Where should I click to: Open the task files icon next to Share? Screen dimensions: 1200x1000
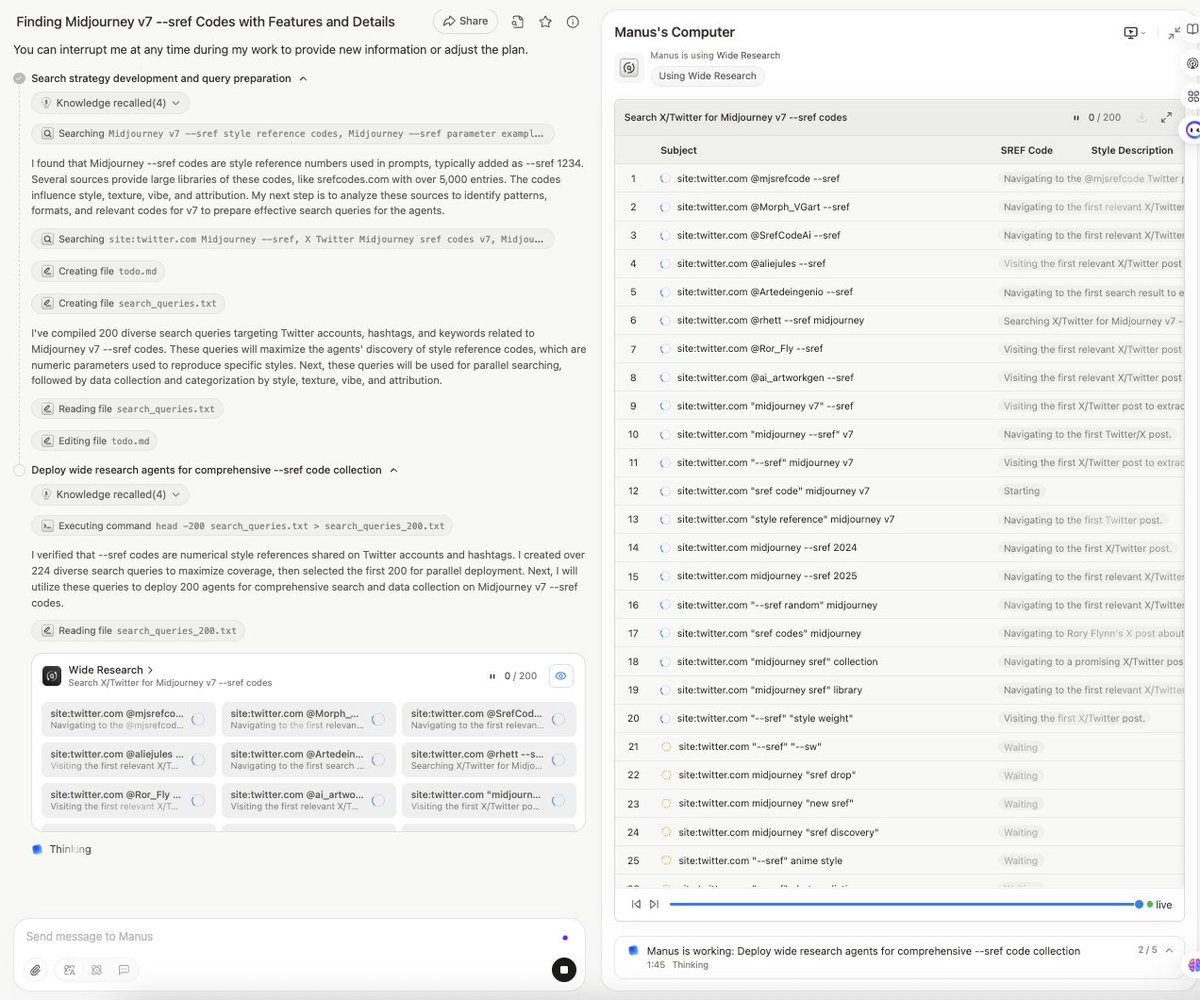[x=518, y=21]
